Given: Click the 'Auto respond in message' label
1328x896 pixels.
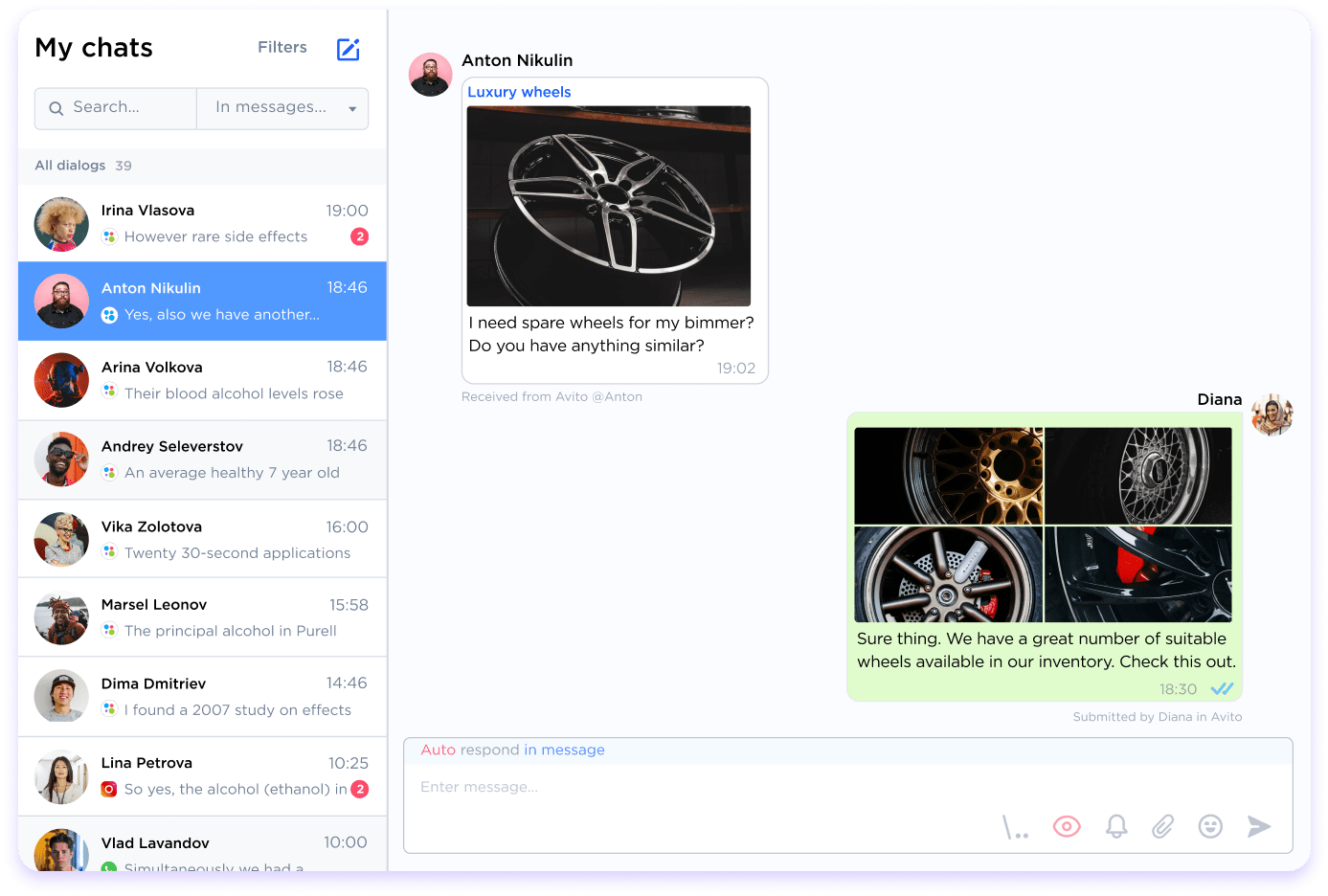Looking at the screenshot, I should click(512, 750).
